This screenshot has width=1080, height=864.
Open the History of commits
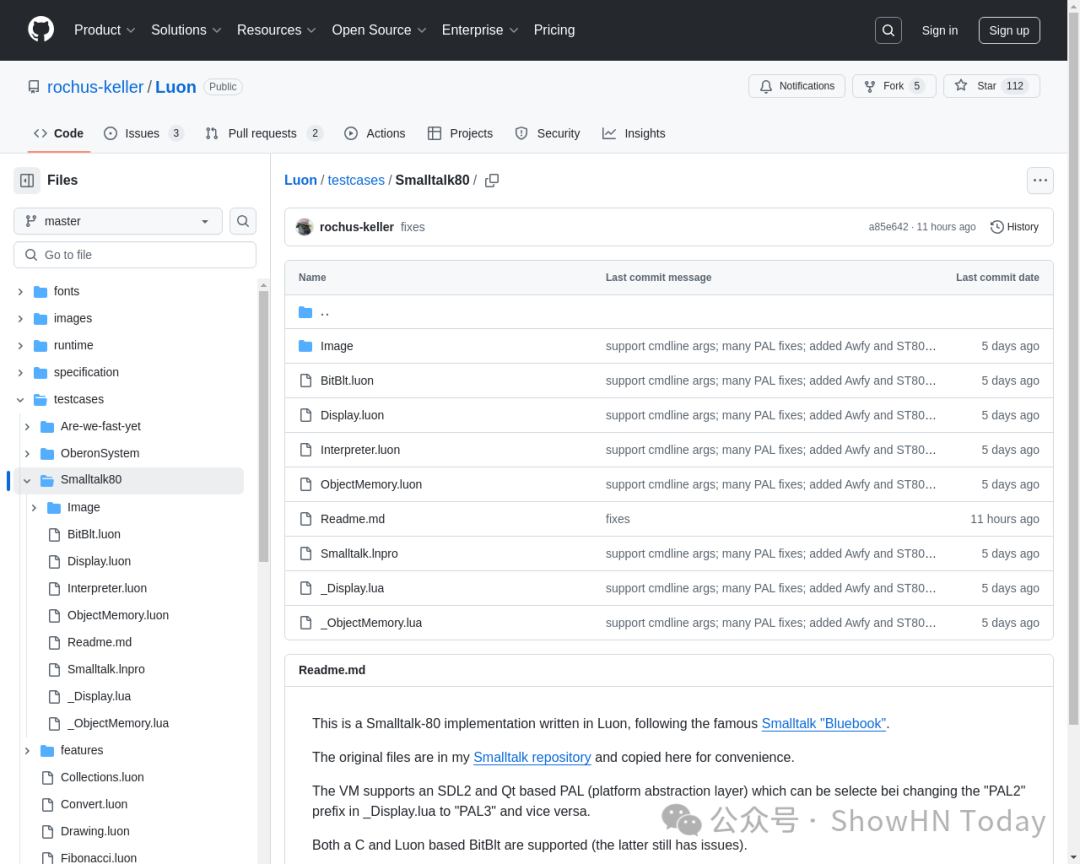click(1014, 227)
